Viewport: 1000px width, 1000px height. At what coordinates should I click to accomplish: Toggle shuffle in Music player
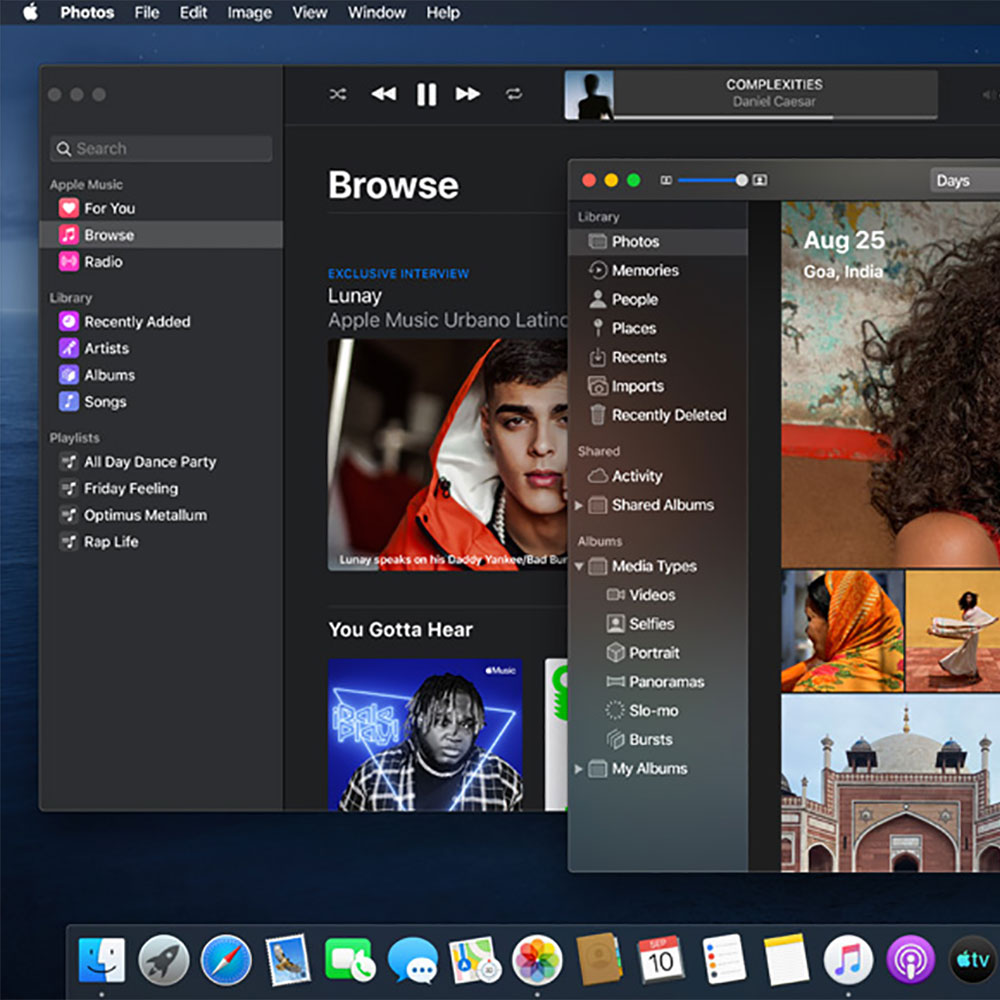[x=338, y=94]
